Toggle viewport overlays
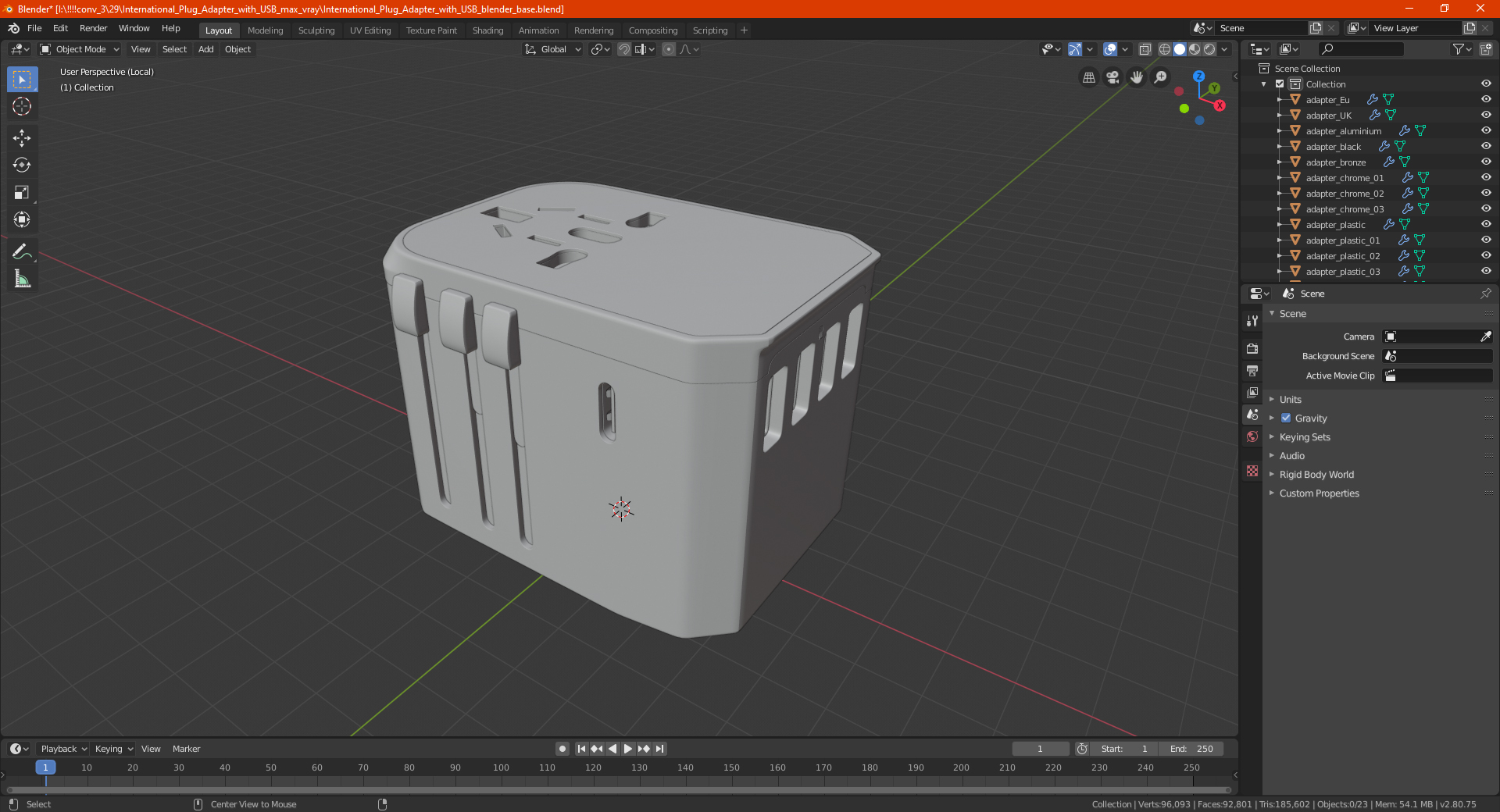 coord(1110,49)
